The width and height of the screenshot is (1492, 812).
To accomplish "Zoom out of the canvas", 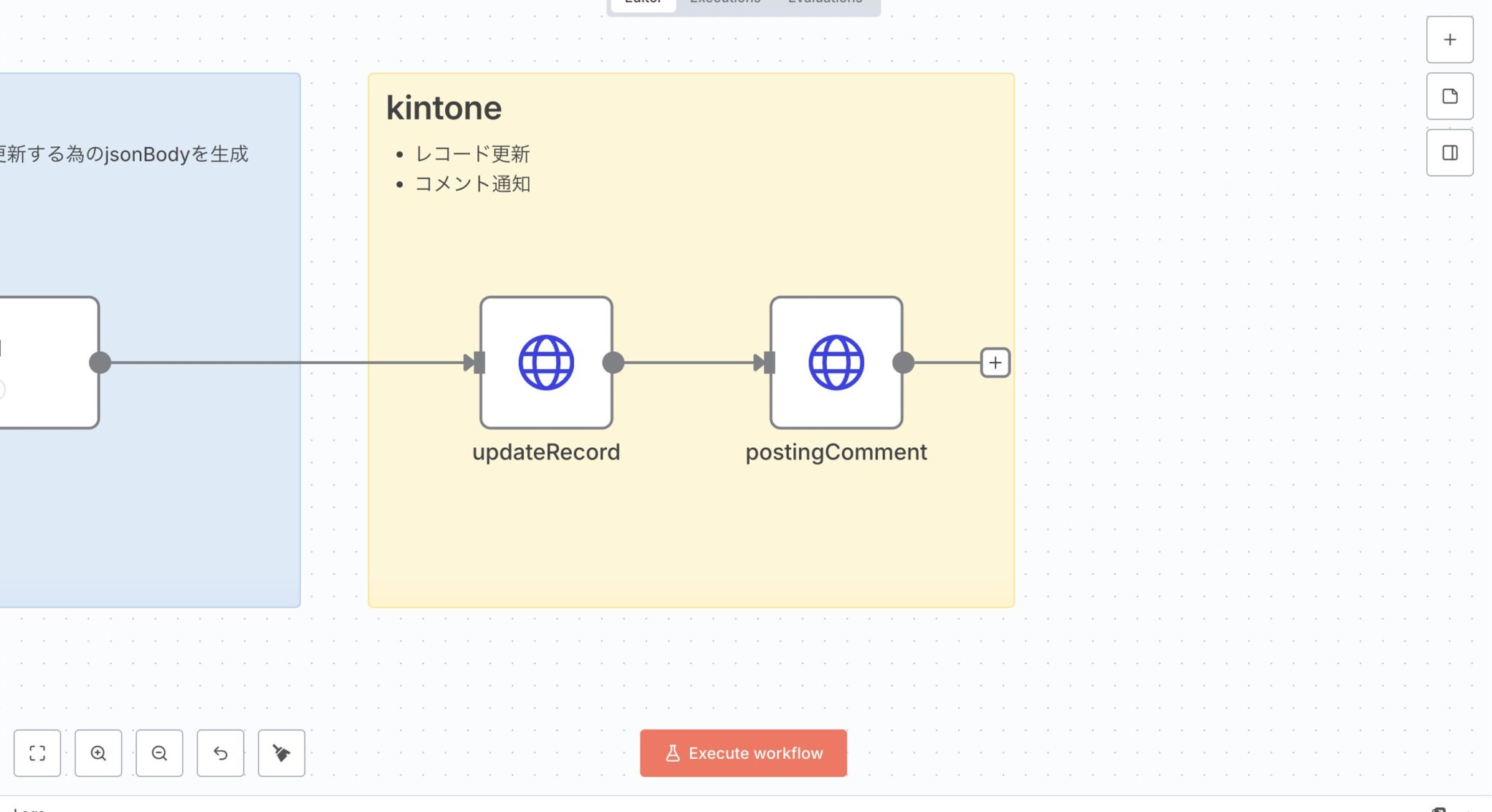I will click(x=160, y=753).
